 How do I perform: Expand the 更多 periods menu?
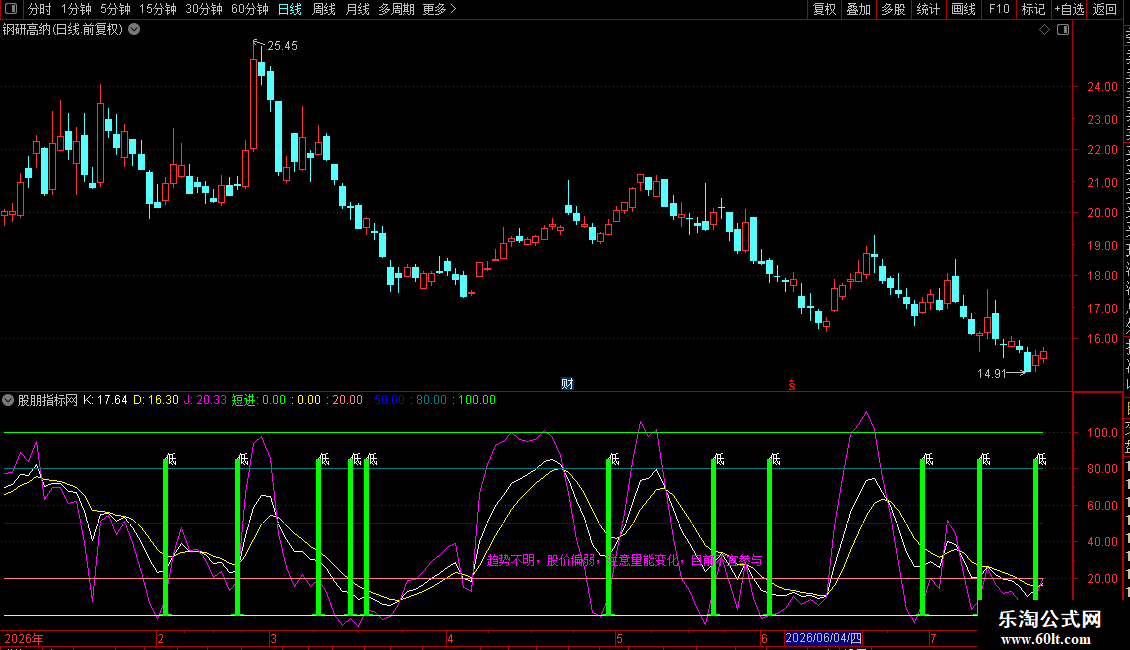[x=439, y=9]
